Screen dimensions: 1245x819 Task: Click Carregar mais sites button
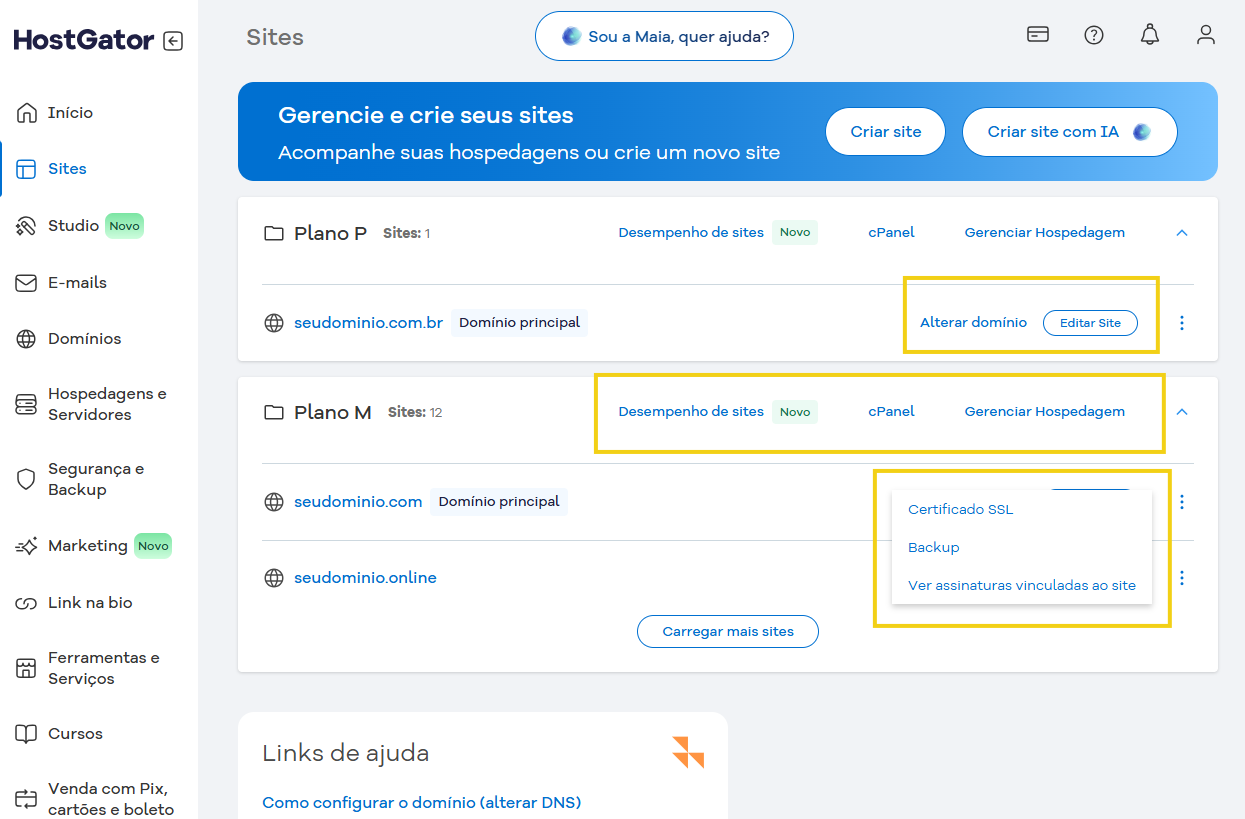tap(728, 631)
